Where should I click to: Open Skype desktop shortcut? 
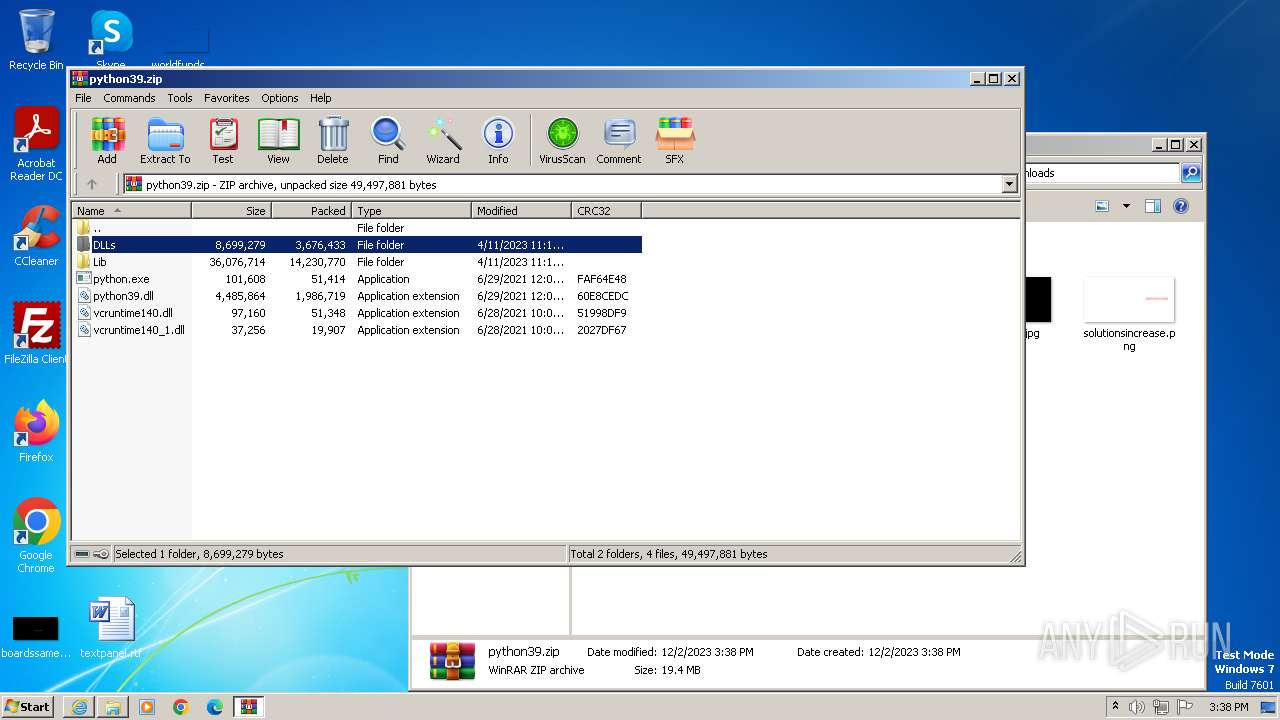click(110, 40)
